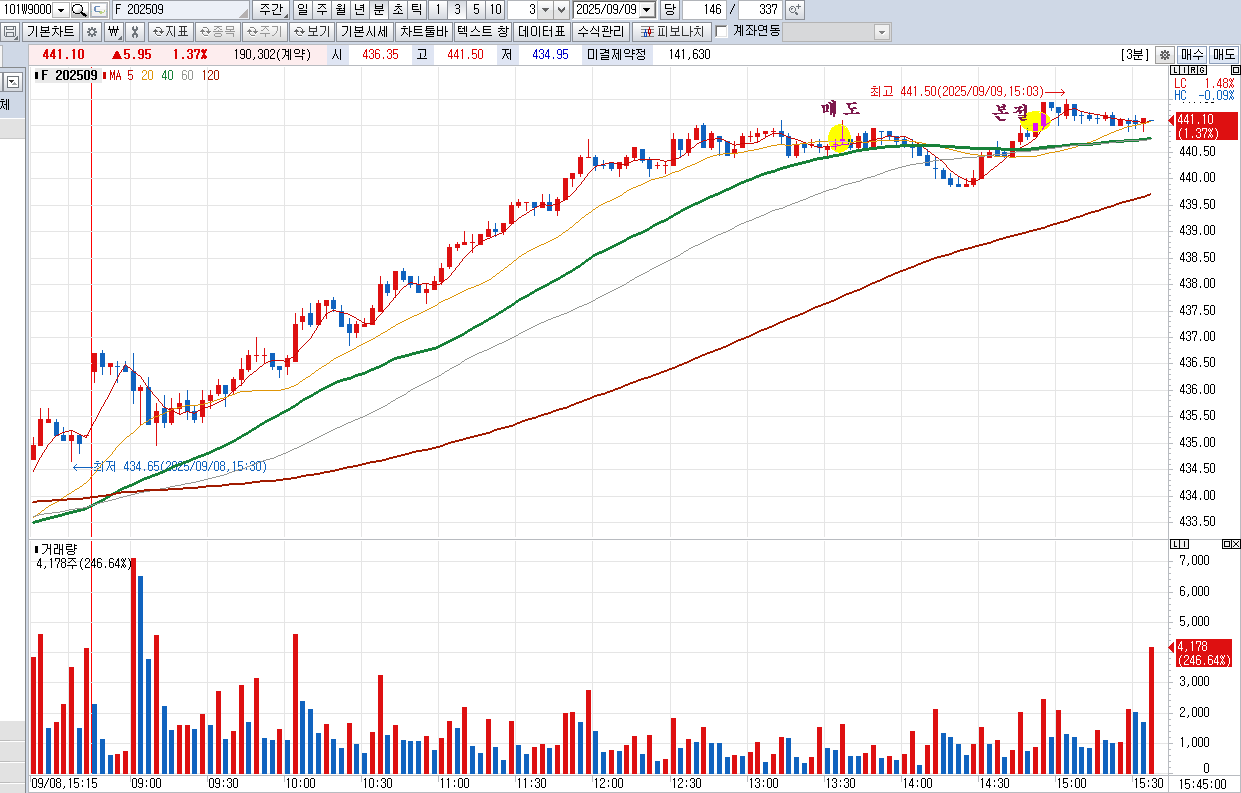Click the 매수 buy button
Viewport: 1241px width, 793px height.
1192,55
